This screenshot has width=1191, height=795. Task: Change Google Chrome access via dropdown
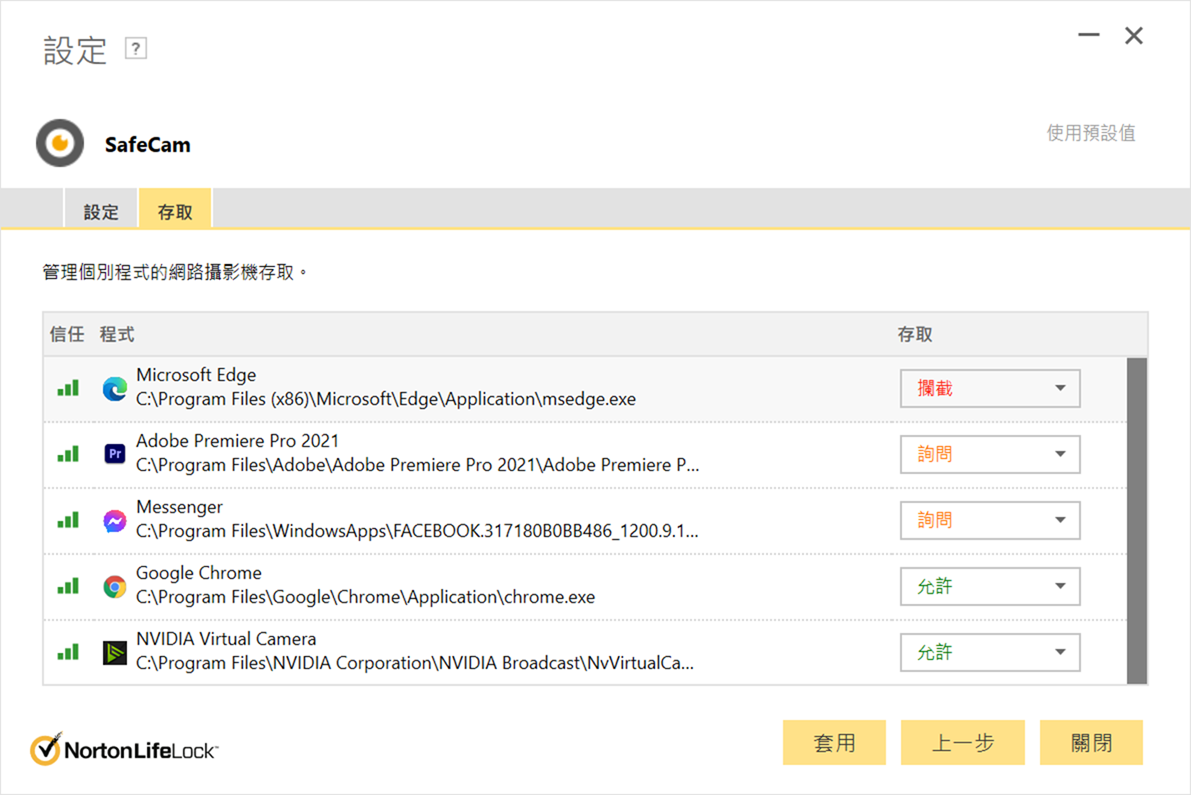[x=989, y=586]
